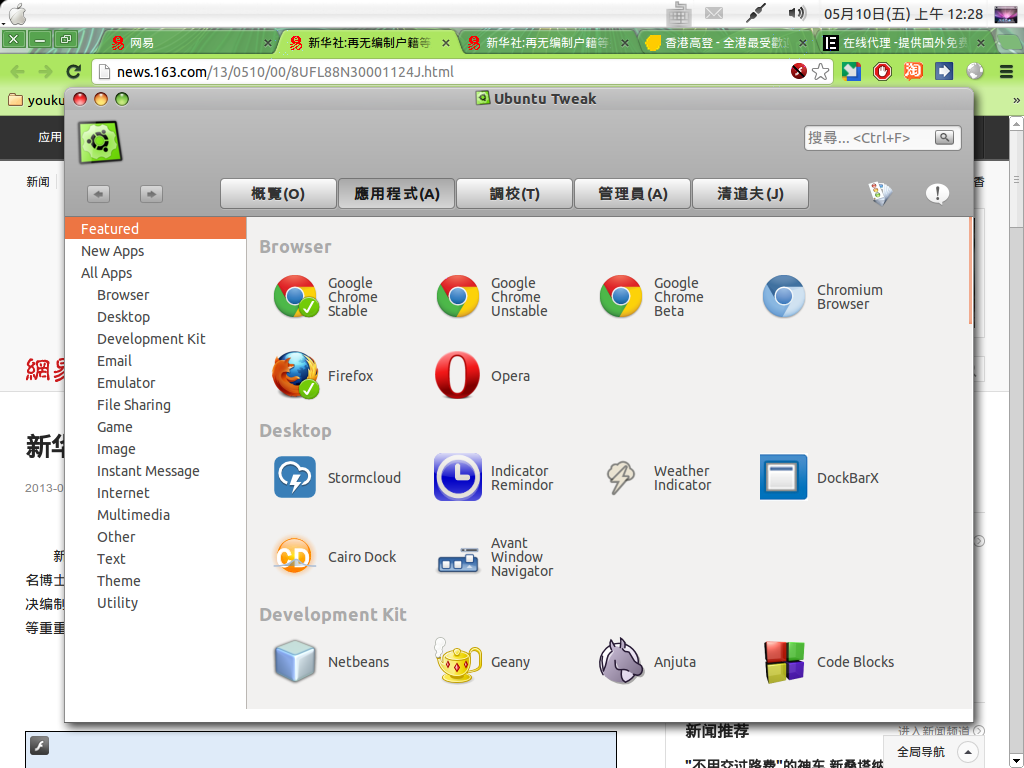
Task: Bookmark page with Chrome star icon
Action: coord(820,71)
